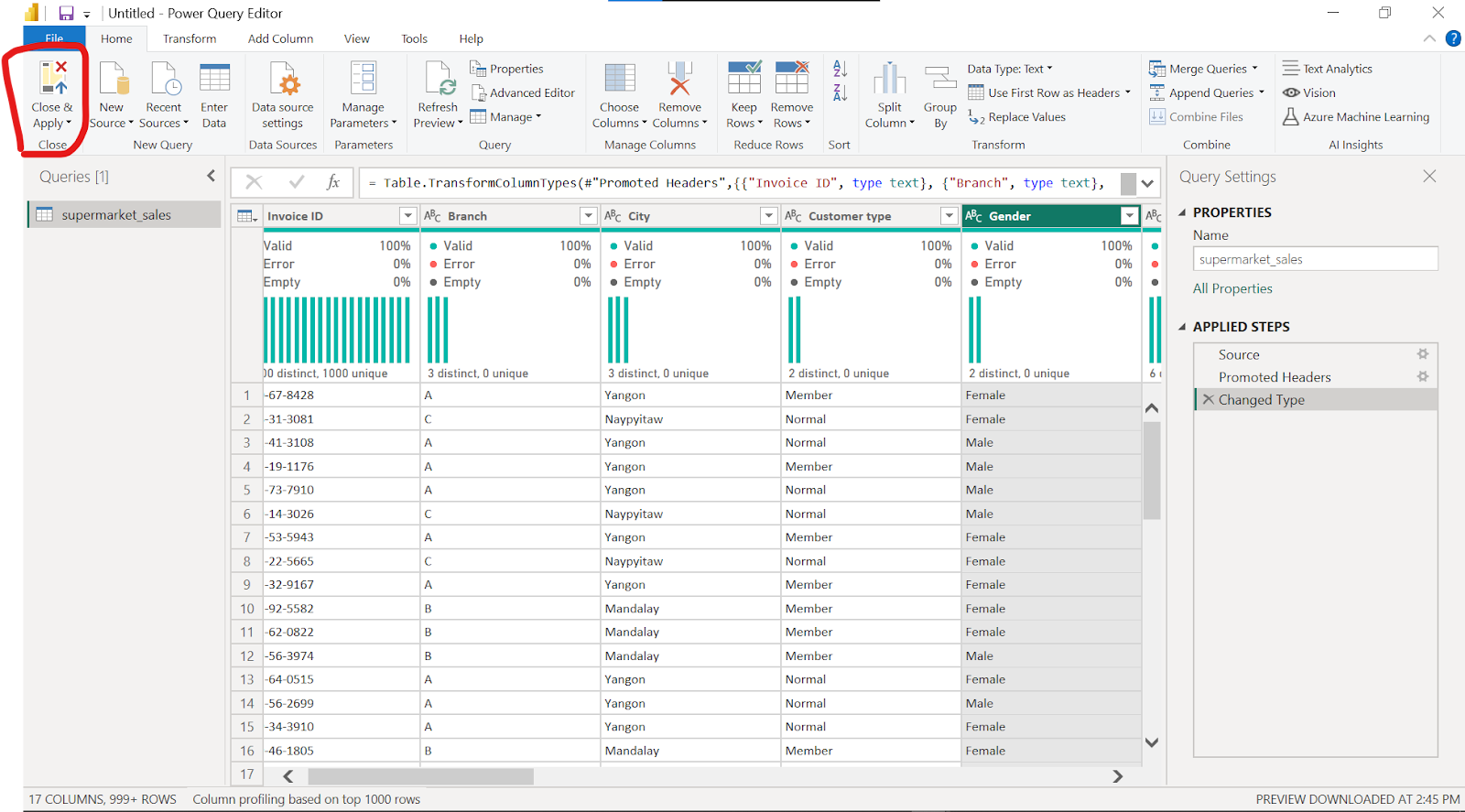This screenshot has width=1465, height=812.
Task: Click the query Name input field
Action: click(1315, 259)
